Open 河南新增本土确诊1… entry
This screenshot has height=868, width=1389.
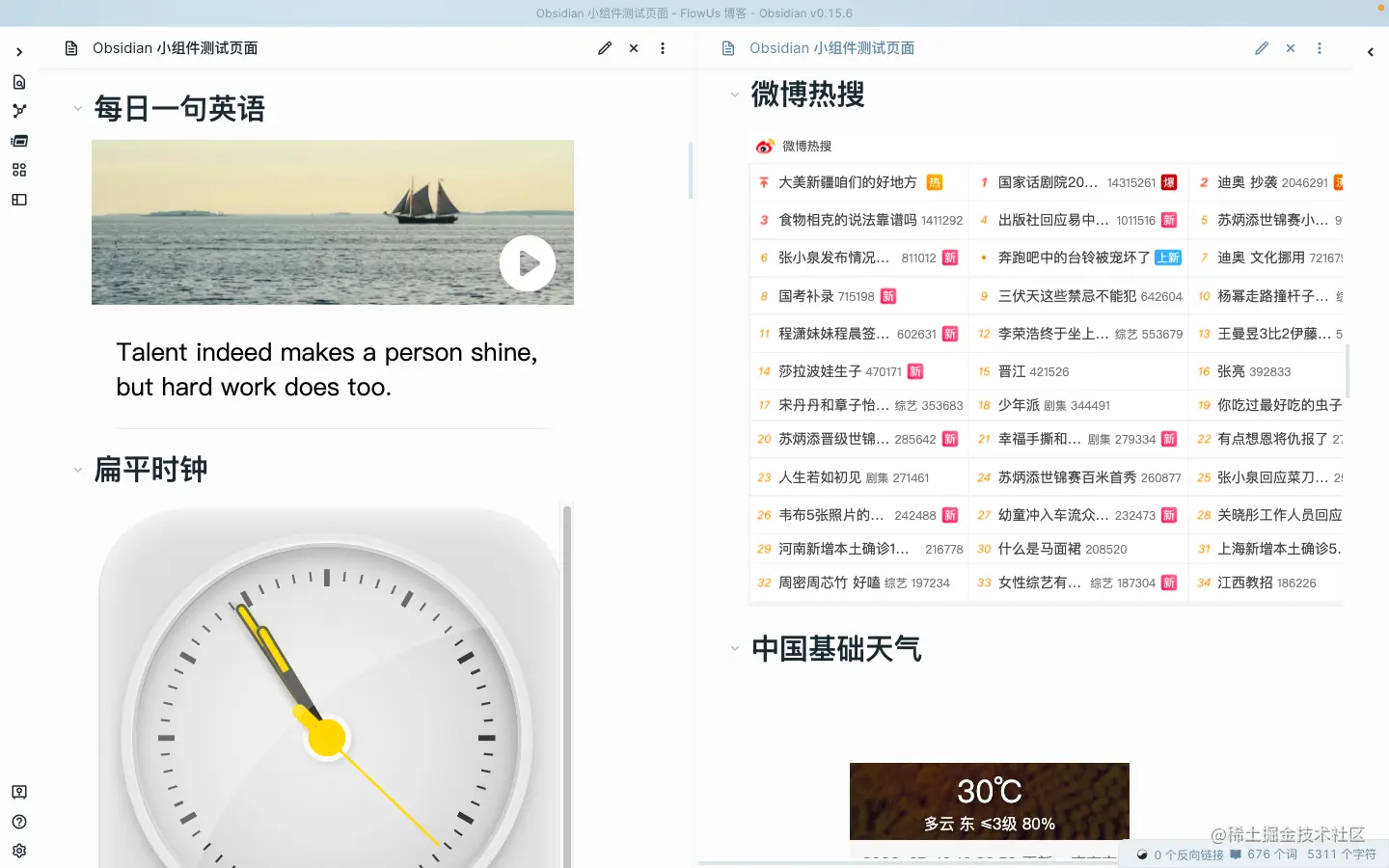(x=844, y=549)
